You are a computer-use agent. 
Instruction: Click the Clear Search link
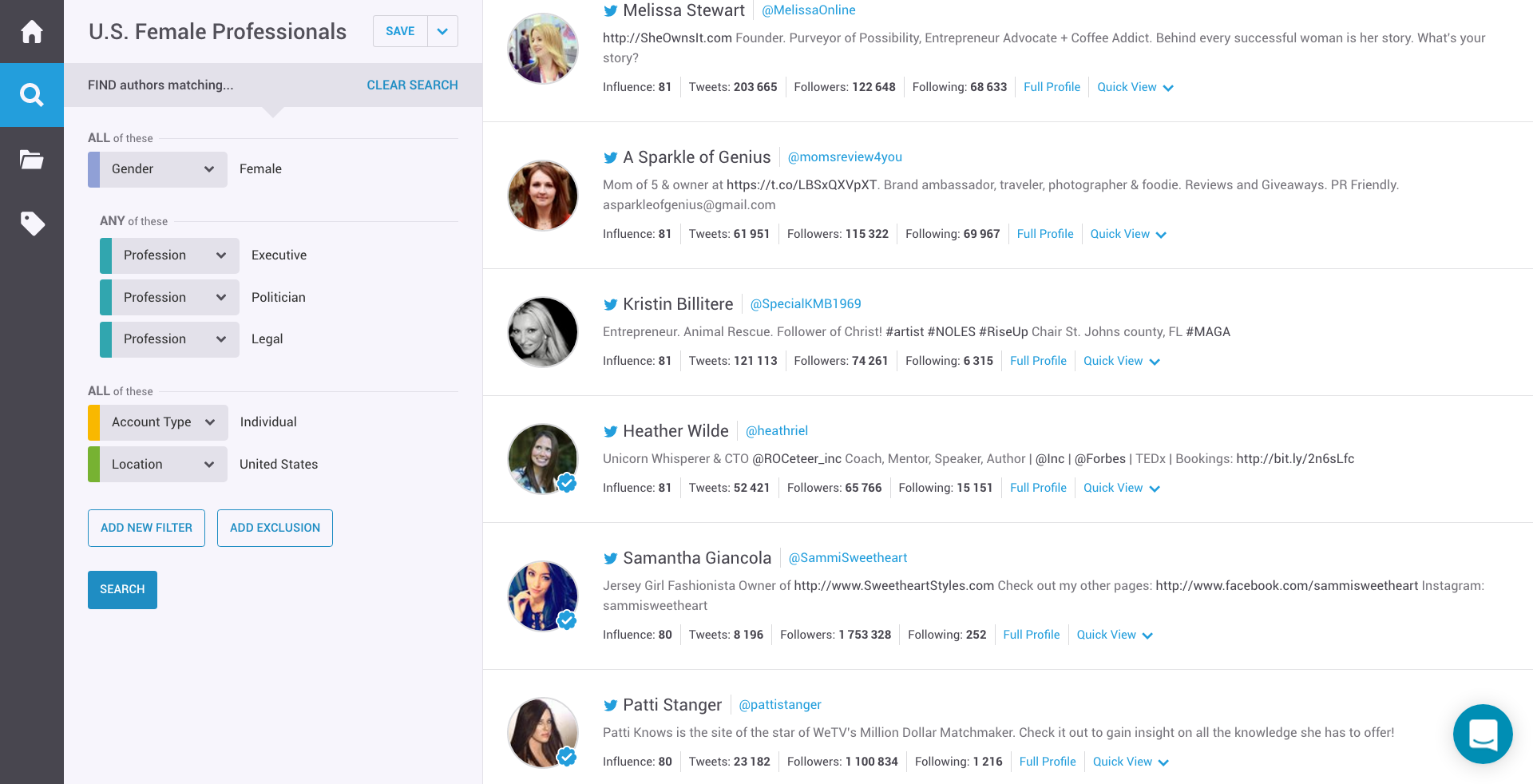pyautogui.click(x=412, y=85)
